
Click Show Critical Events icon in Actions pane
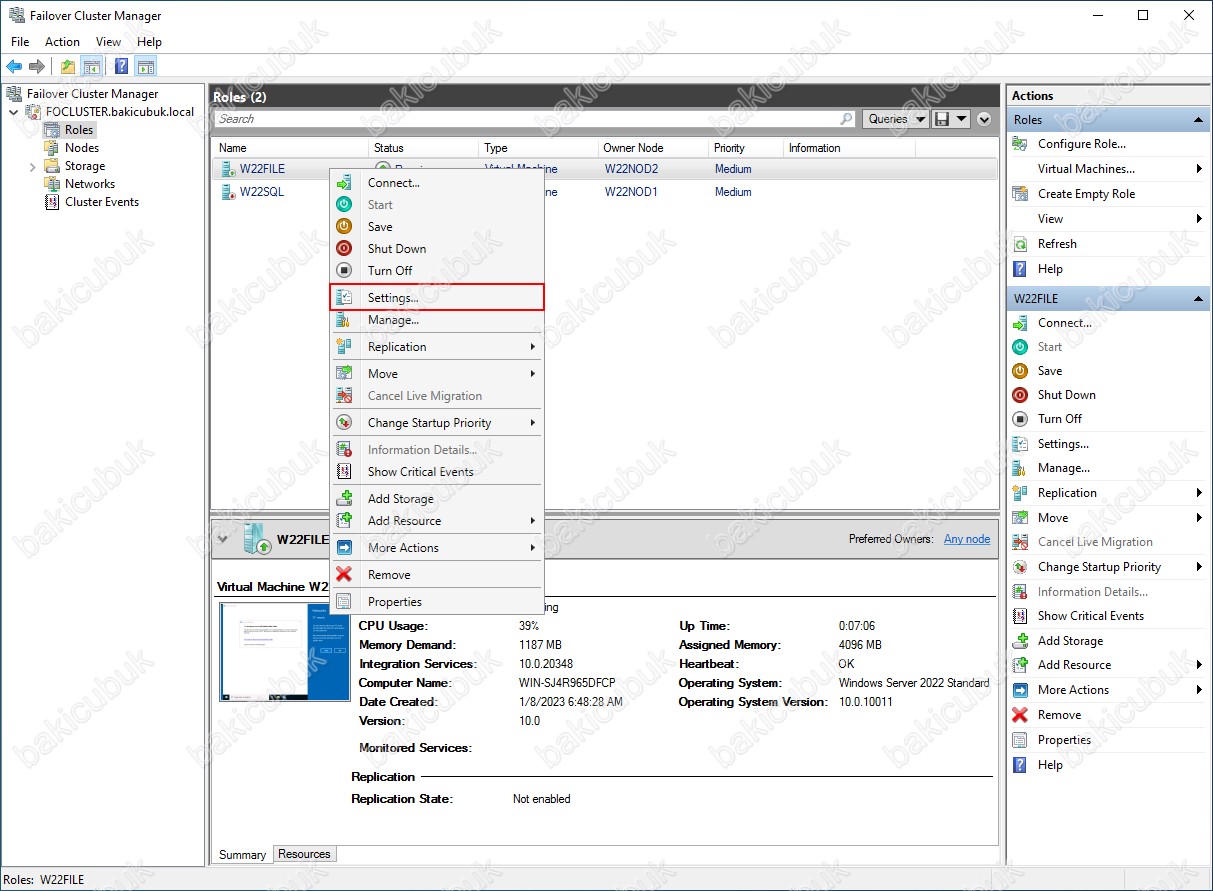coord(1020,616)
